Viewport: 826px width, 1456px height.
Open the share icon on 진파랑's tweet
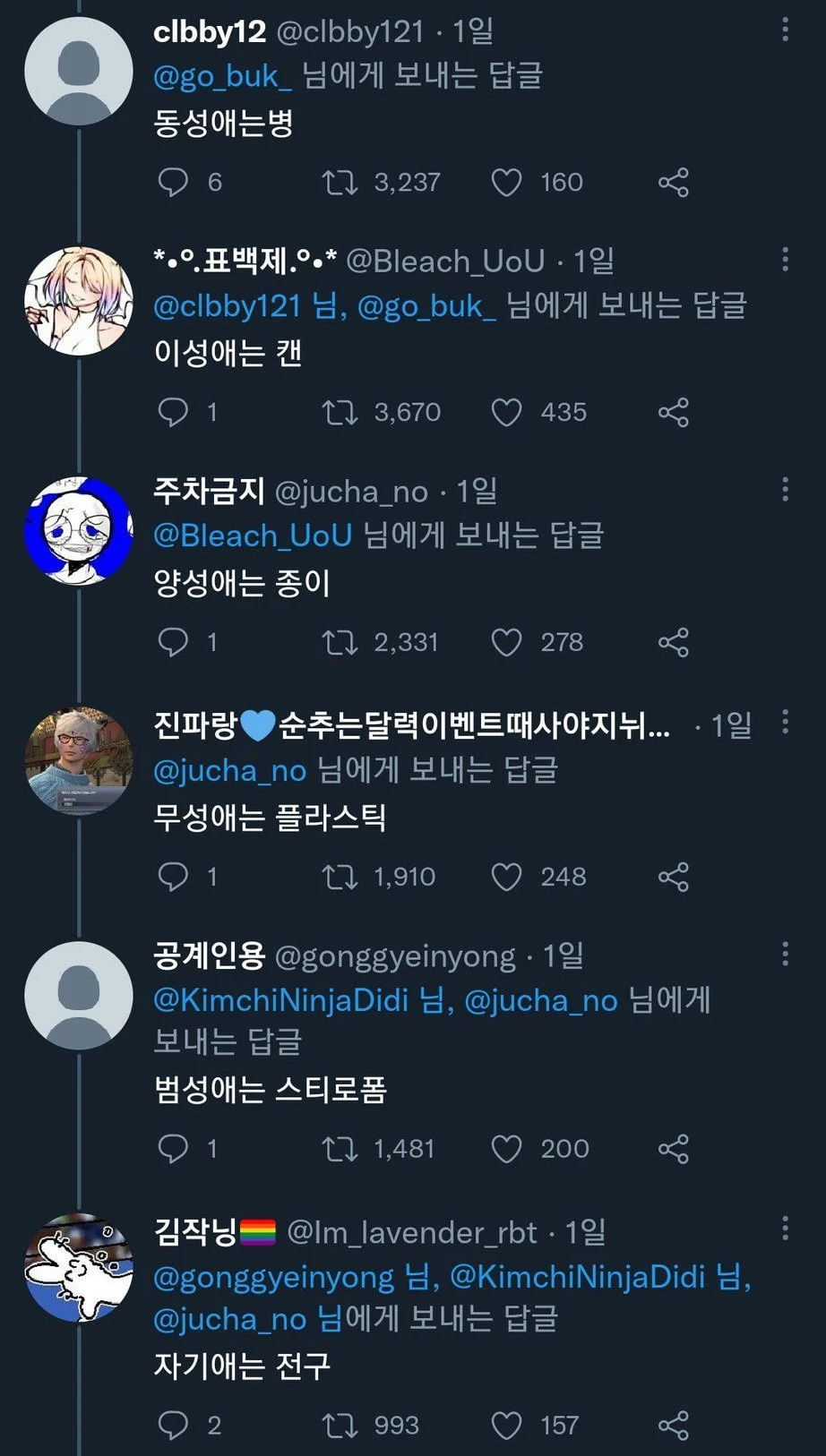click(x=672, y=877)
